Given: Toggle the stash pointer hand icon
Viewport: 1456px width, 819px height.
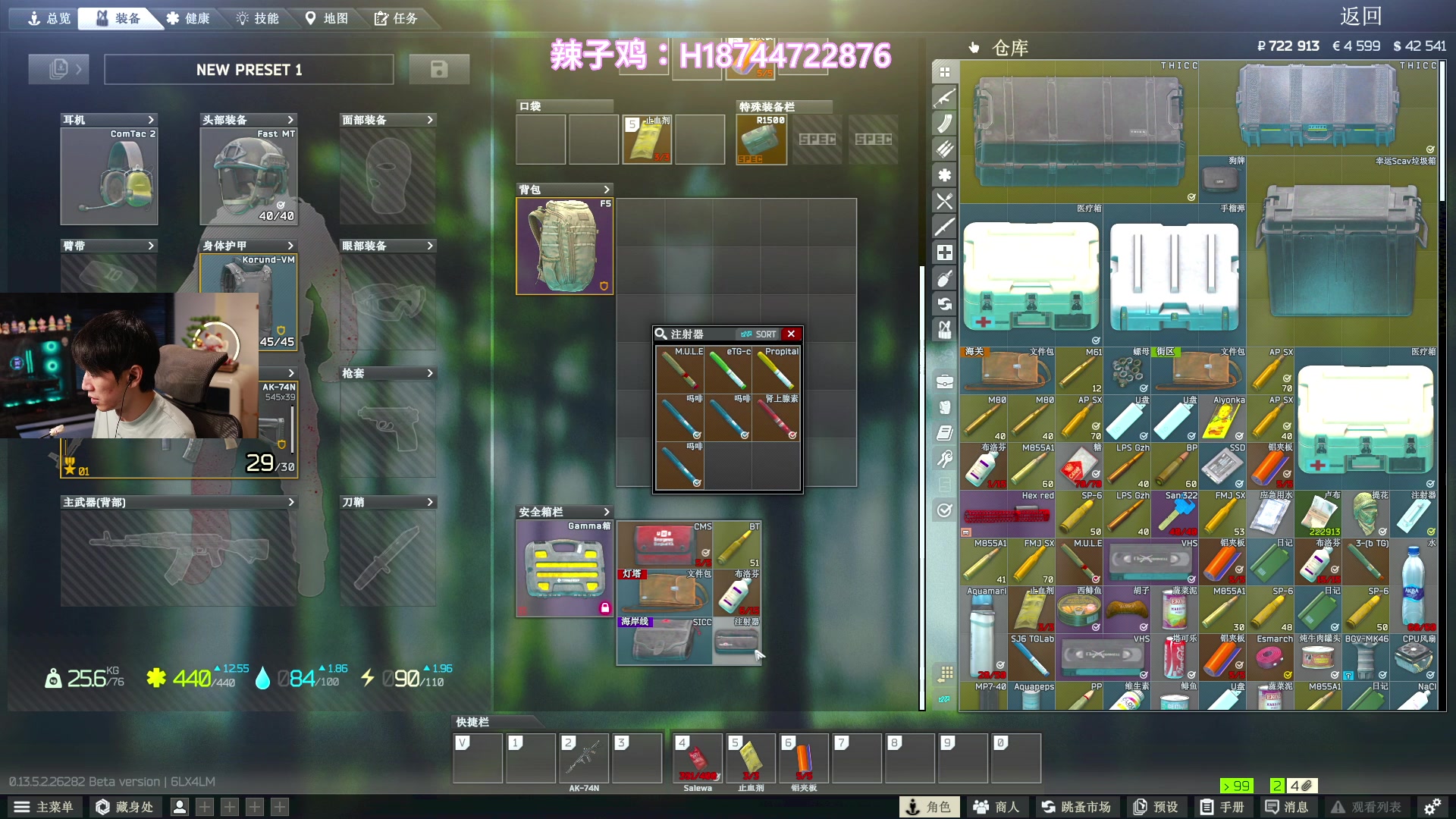Looking at the screenshot, I should click(974, 48).
